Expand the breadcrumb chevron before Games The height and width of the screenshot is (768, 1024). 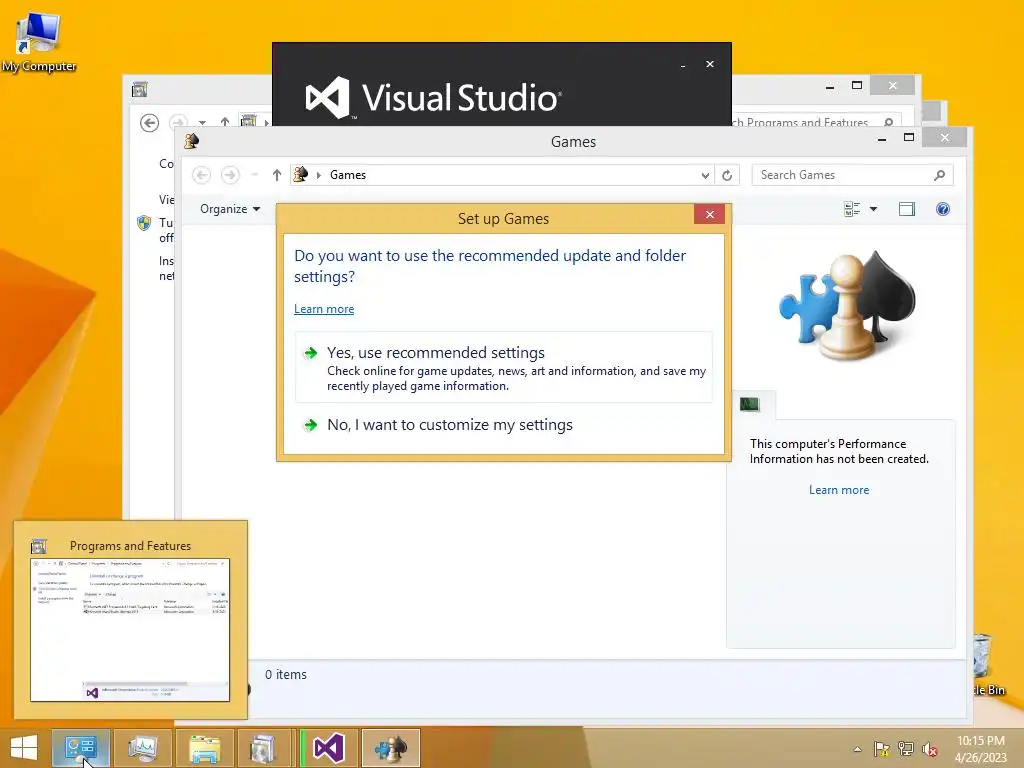(x=319, y=175)
